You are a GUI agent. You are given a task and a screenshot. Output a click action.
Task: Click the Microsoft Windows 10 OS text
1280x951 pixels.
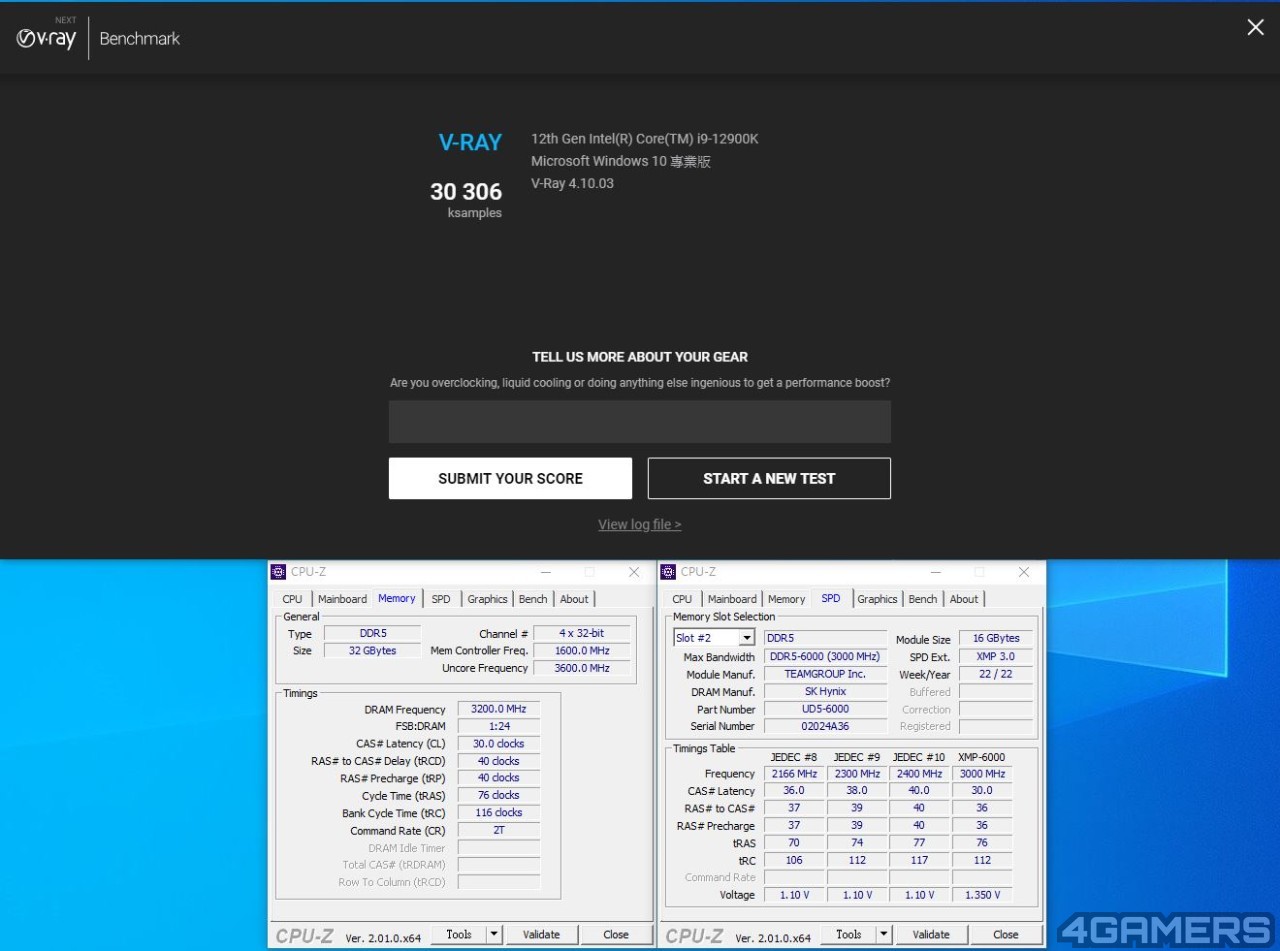click(621, 161)
